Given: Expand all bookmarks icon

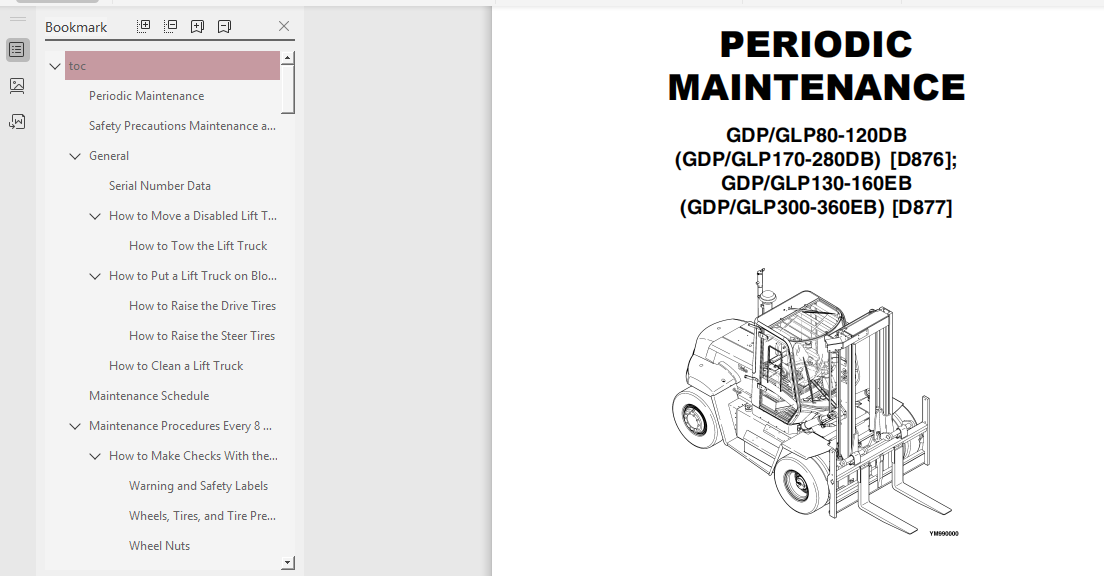Looking at the screenshot, I should point(144,26).
